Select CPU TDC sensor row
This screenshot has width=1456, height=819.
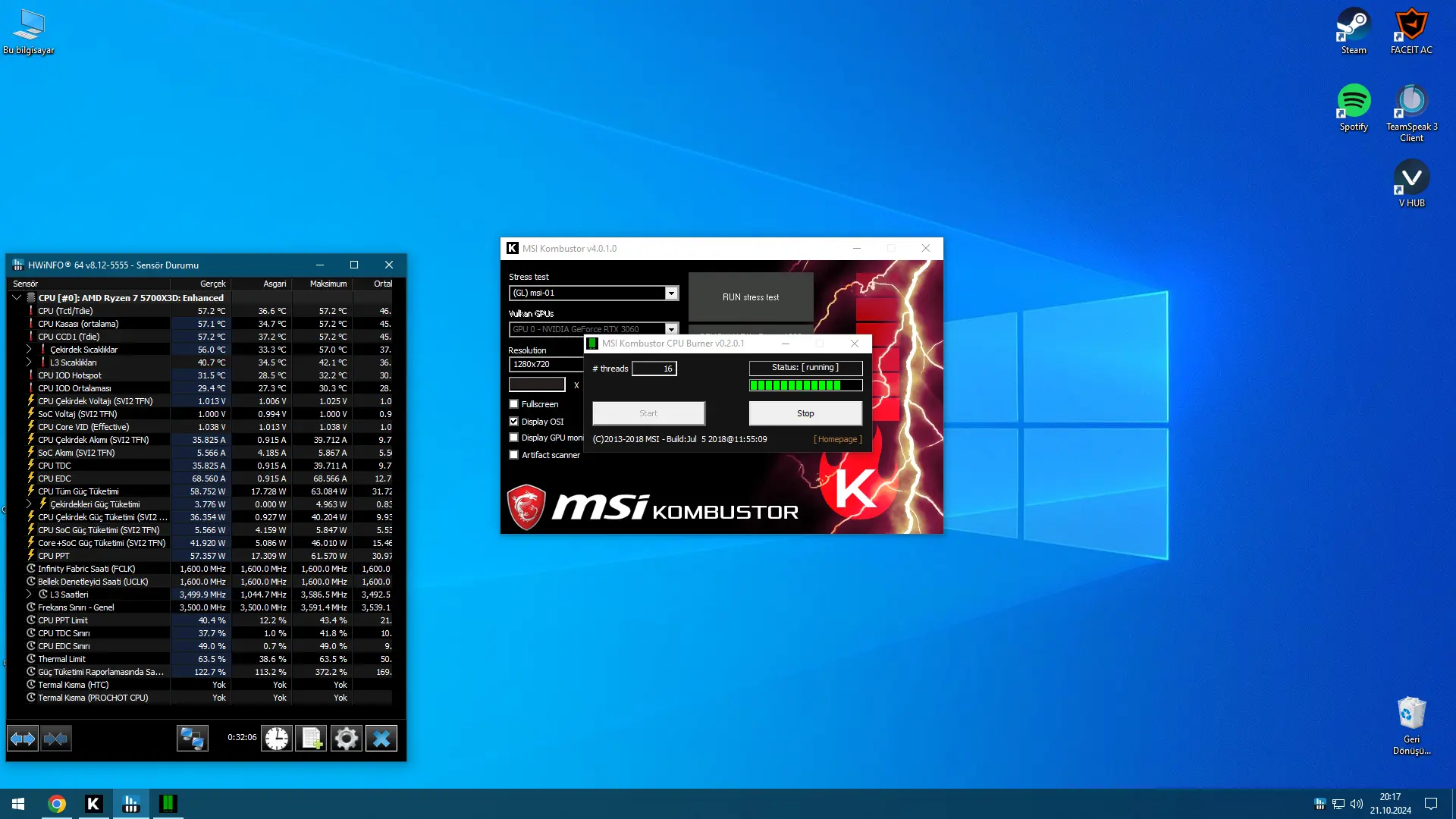tap(200, 466)
